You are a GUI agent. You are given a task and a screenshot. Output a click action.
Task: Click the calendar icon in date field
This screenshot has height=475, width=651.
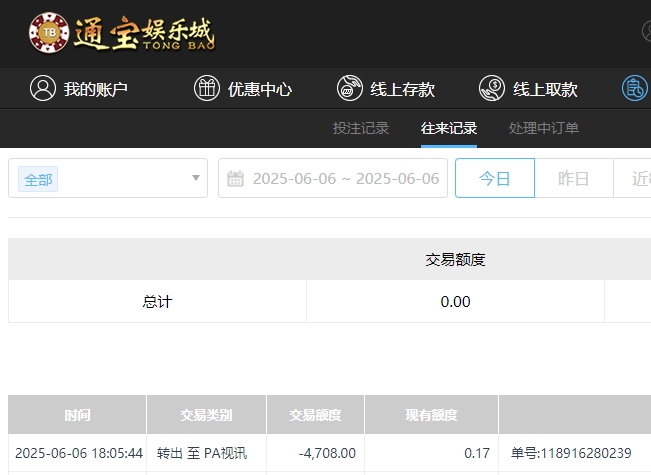click(235, 179)
